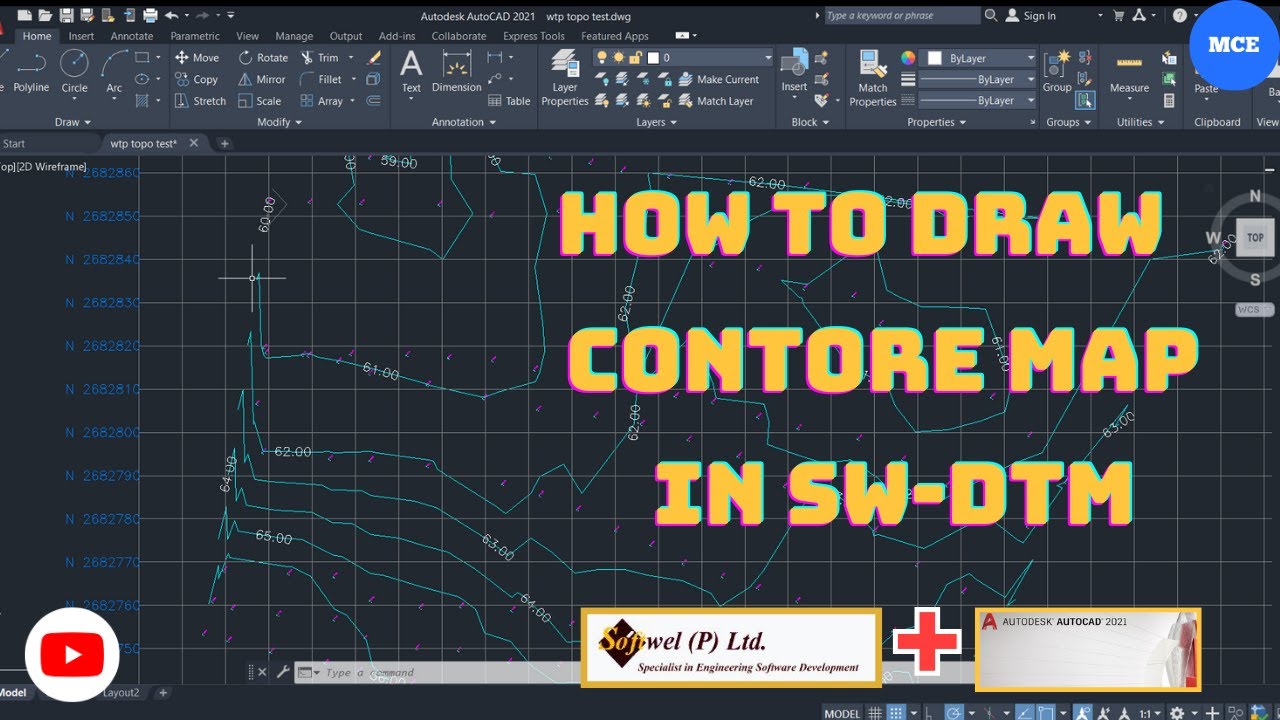Choose the Mirror tool
The height and width of the screenshot is (720, 1280).
pos(262,79)
